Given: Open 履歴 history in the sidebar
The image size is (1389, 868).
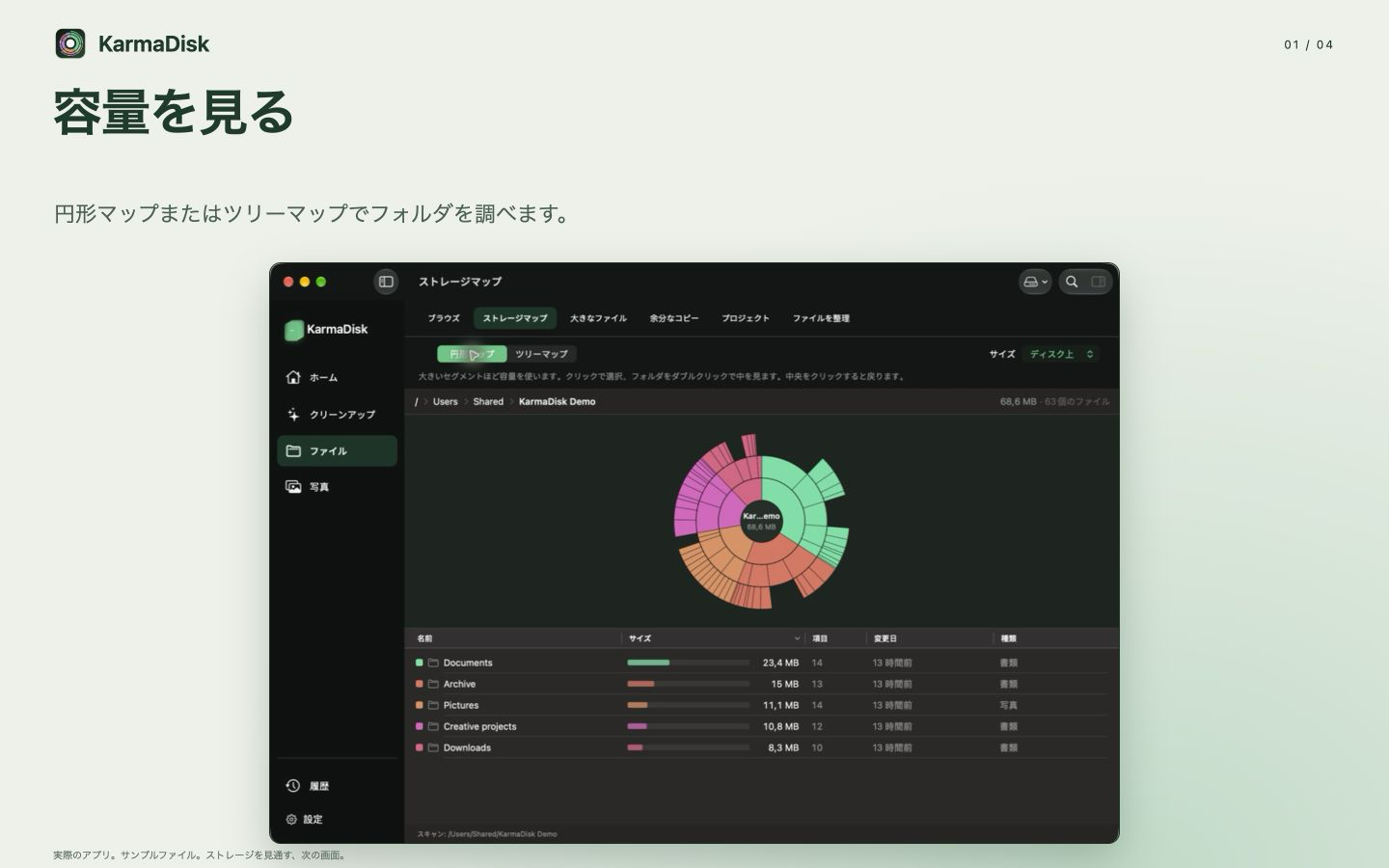Looking at the screenshot, I should click(x=337, y=786).
